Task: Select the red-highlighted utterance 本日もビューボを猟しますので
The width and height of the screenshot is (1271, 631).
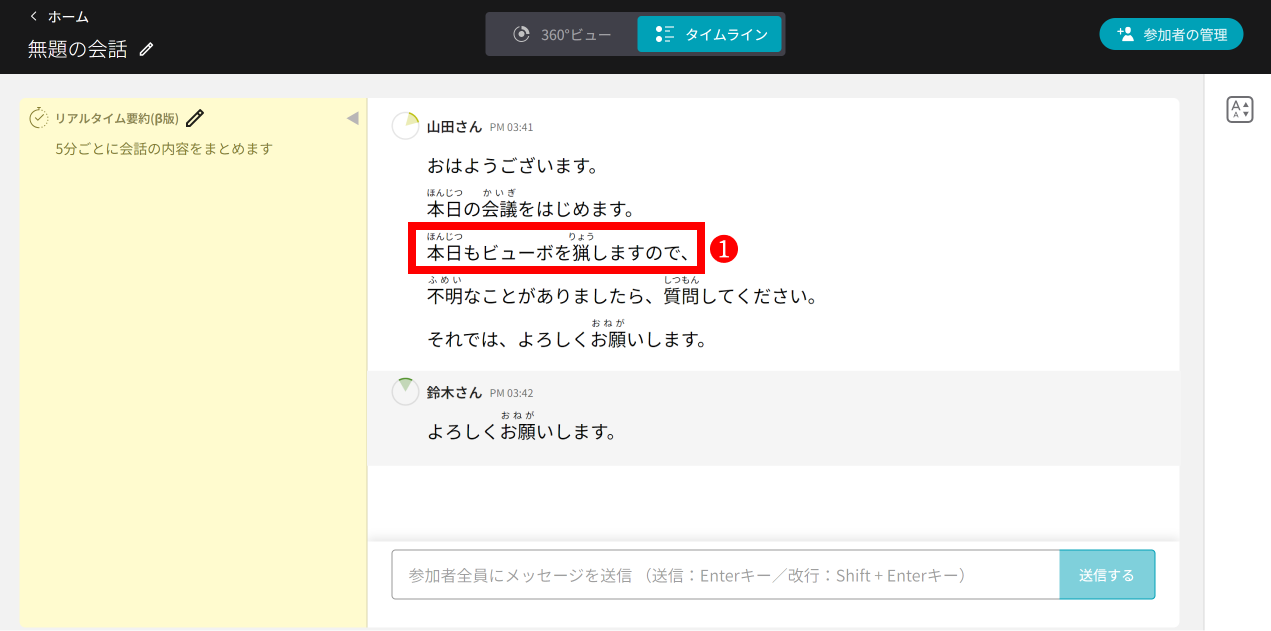Action: click(x=556, y=250)
